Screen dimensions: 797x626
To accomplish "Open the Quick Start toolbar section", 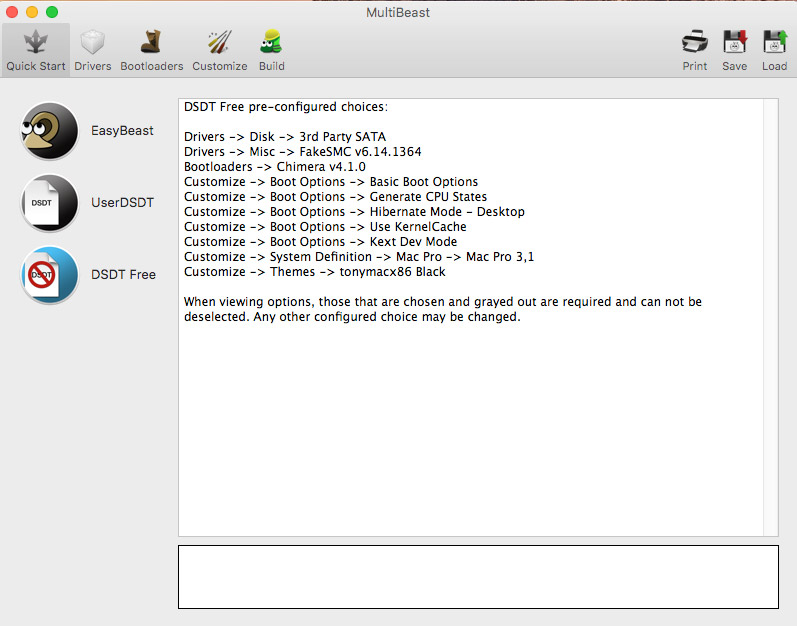I will (36, 51).
